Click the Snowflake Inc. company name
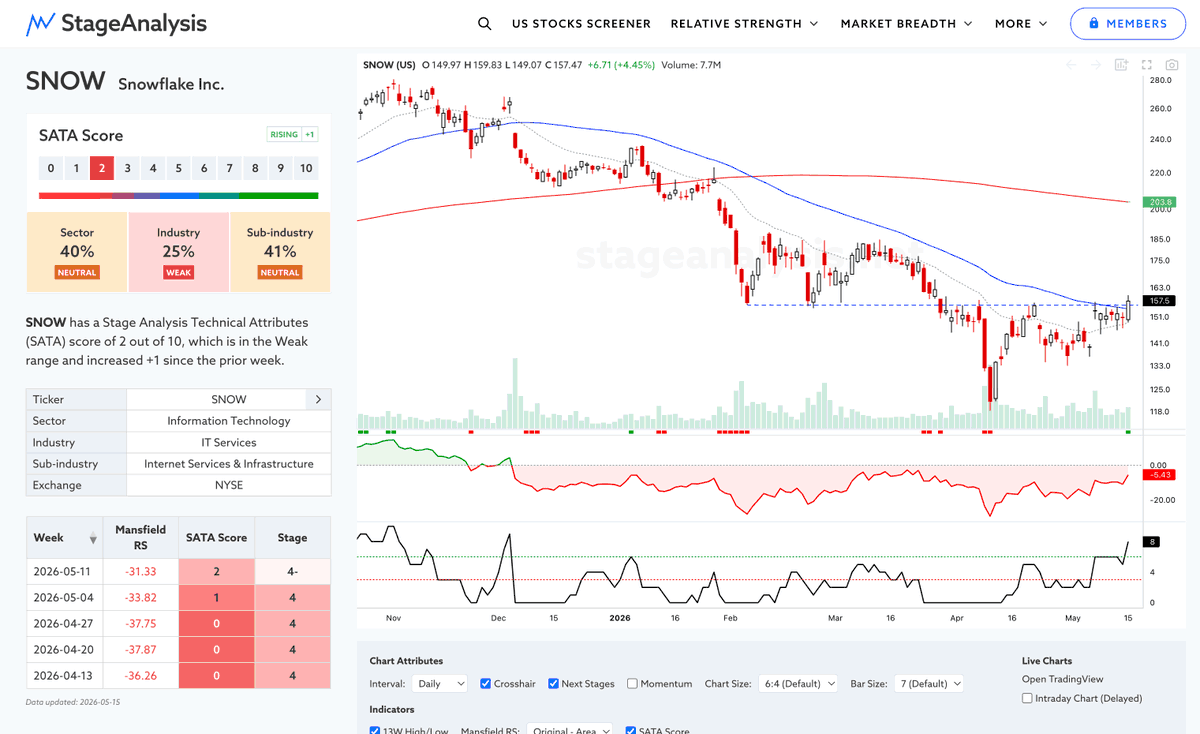The image size is (1200, 734). pos(171,84)
